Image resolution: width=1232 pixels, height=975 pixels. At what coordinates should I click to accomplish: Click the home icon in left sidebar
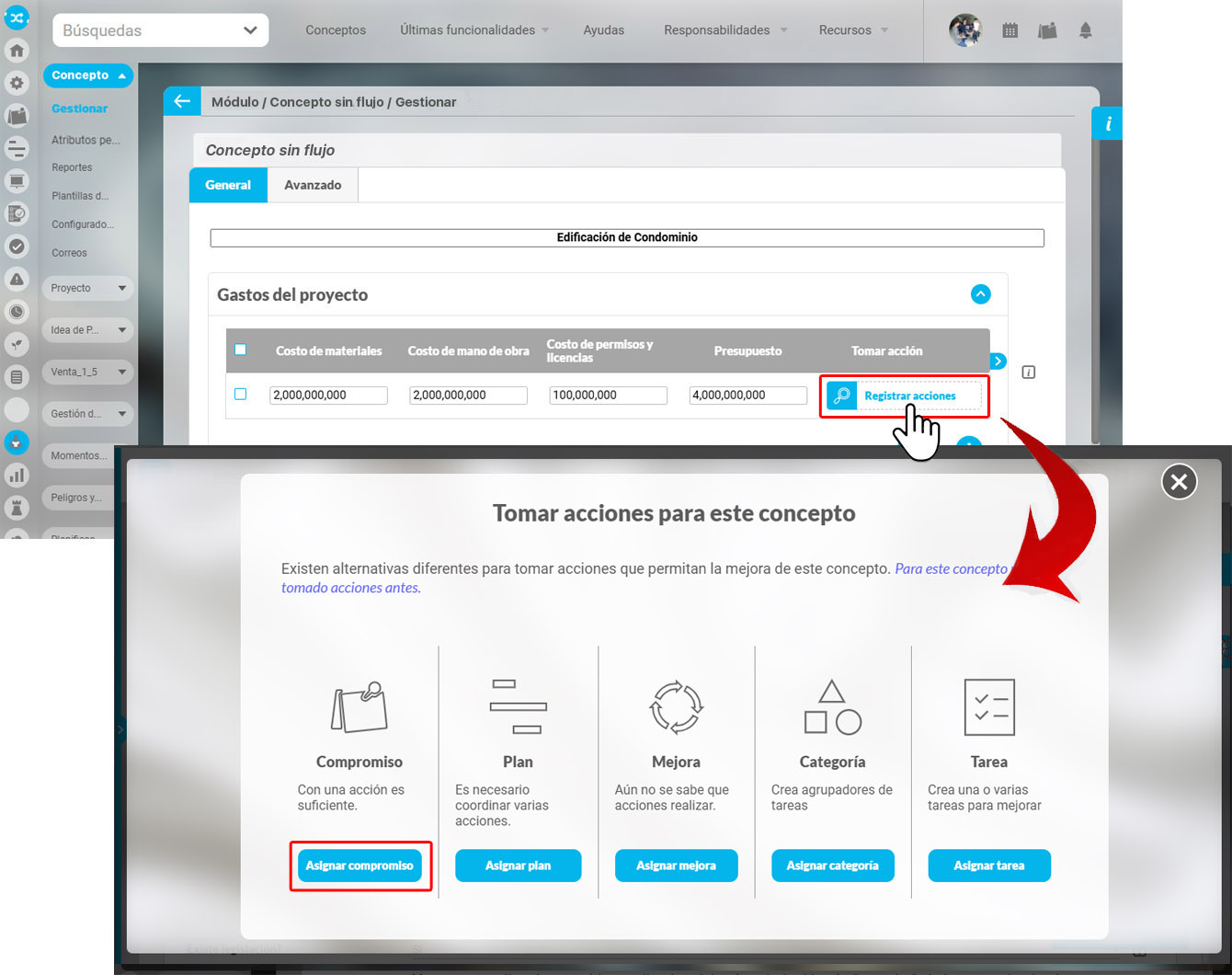pyautogui.click(x=17, y=51)
